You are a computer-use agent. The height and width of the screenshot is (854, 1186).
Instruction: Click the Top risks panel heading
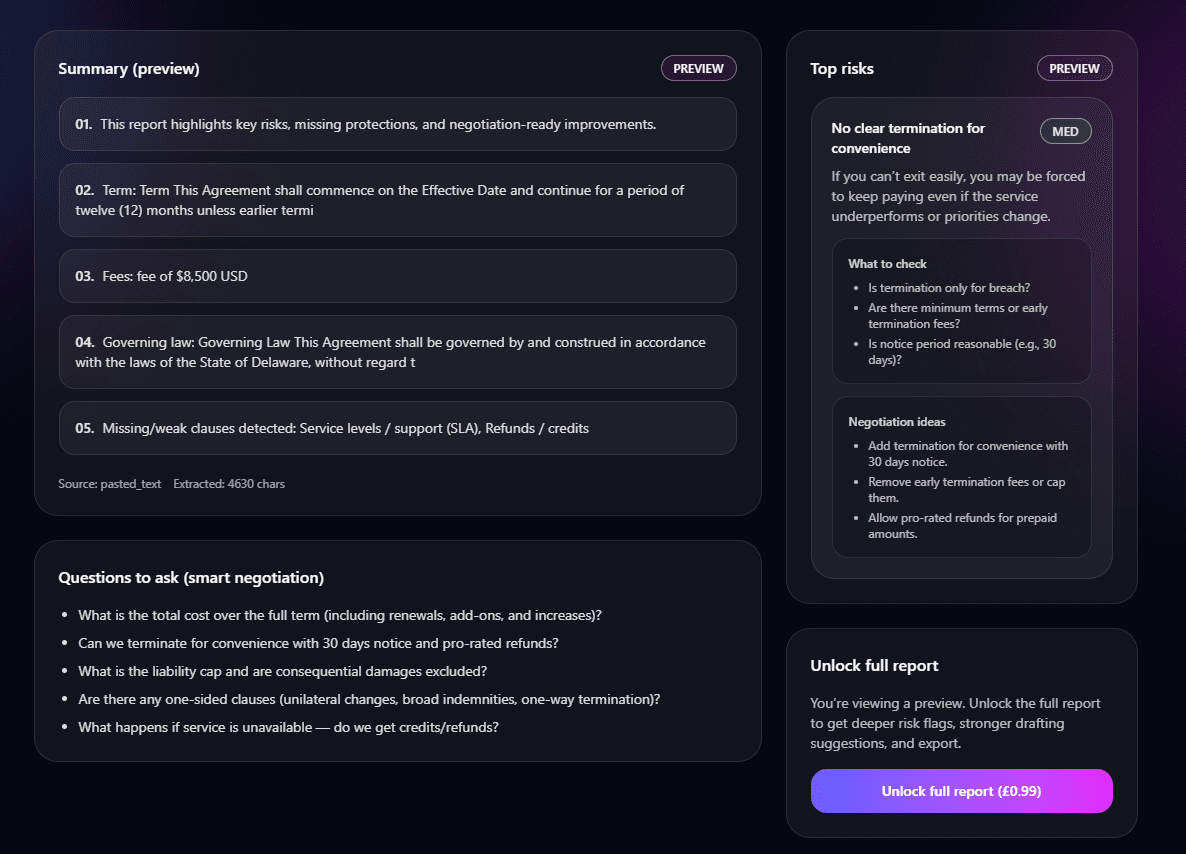tap(841, 68)
